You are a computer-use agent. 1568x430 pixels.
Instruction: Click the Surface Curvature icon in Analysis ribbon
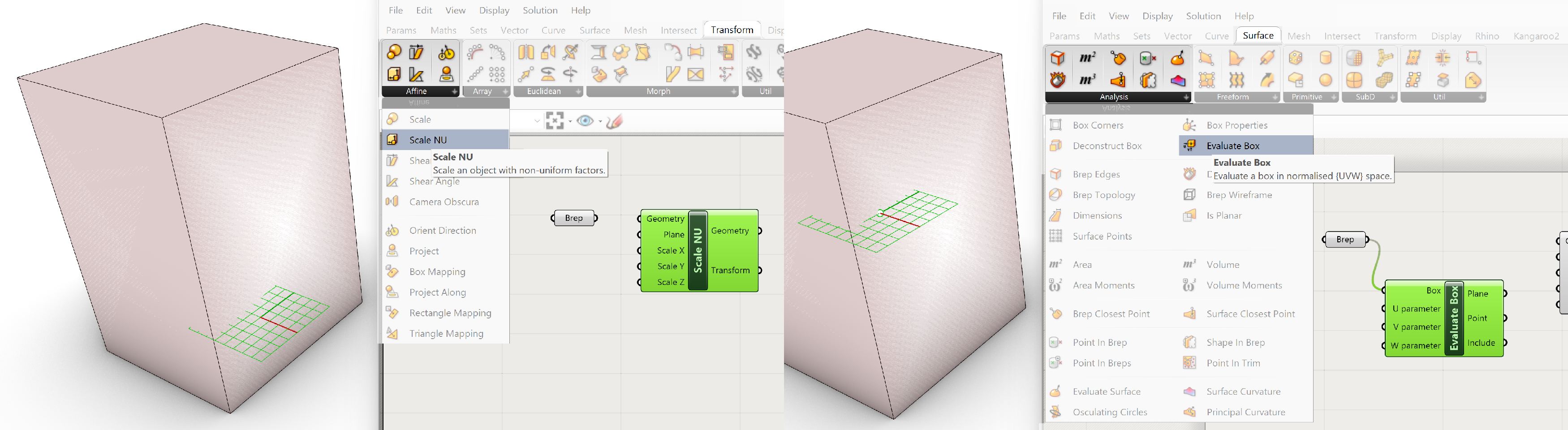[x=1177, y=80]
